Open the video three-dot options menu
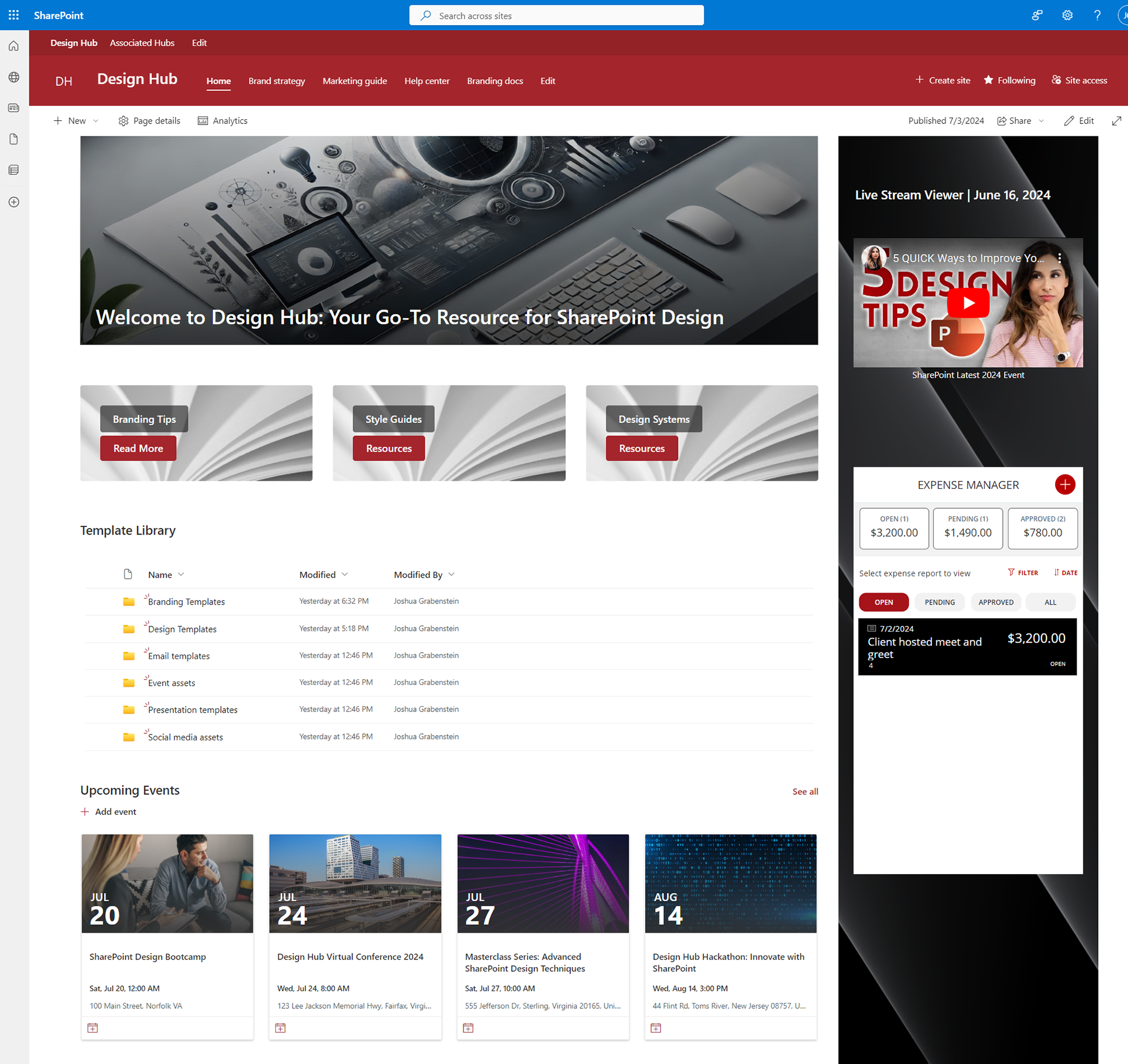This screenshot has height=1064, width=1128. point(1059,258)
